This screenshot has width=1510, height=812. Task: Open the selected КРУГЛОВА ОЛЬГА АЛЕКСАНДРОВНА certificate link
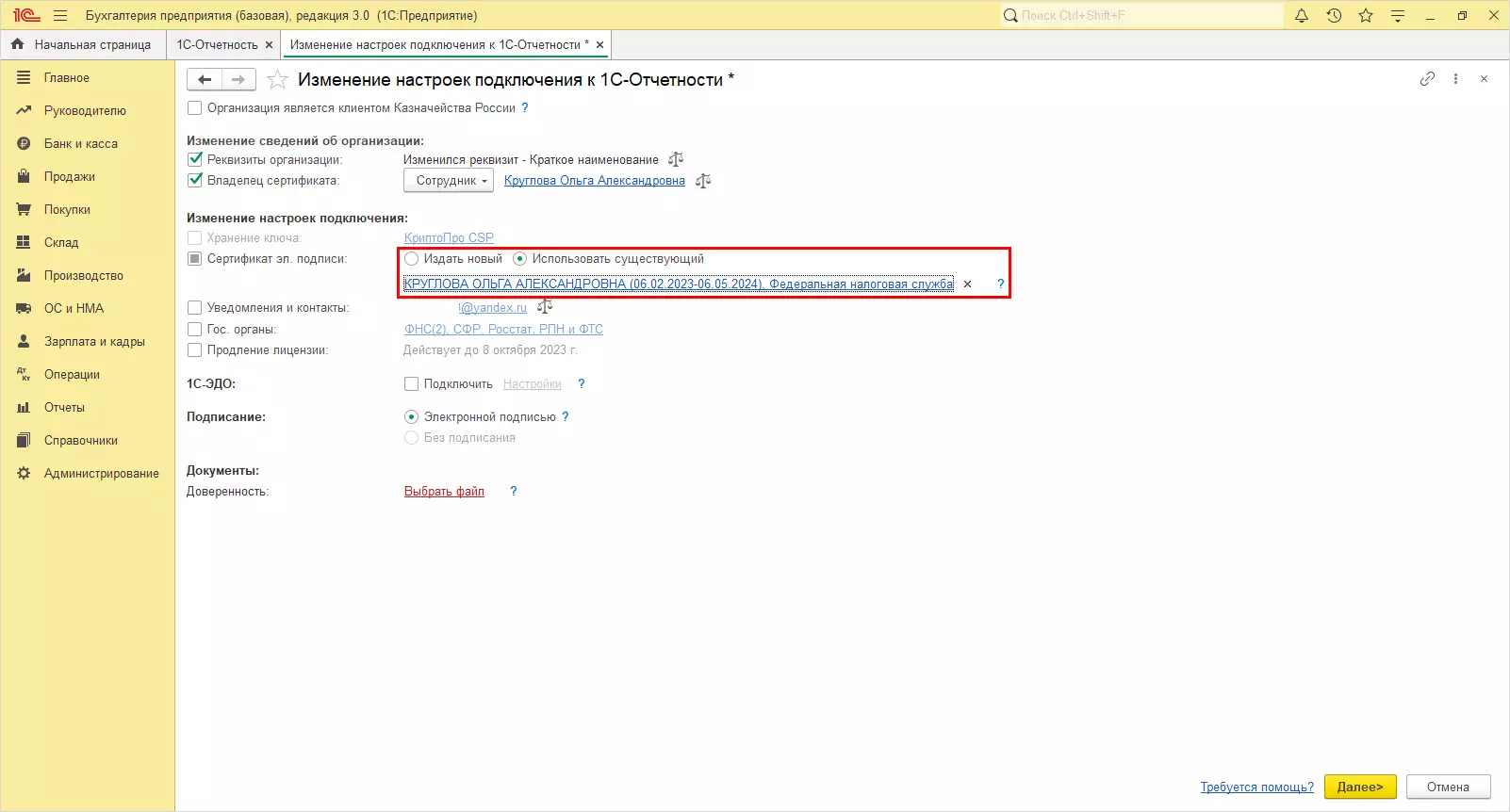click(679, 284)
